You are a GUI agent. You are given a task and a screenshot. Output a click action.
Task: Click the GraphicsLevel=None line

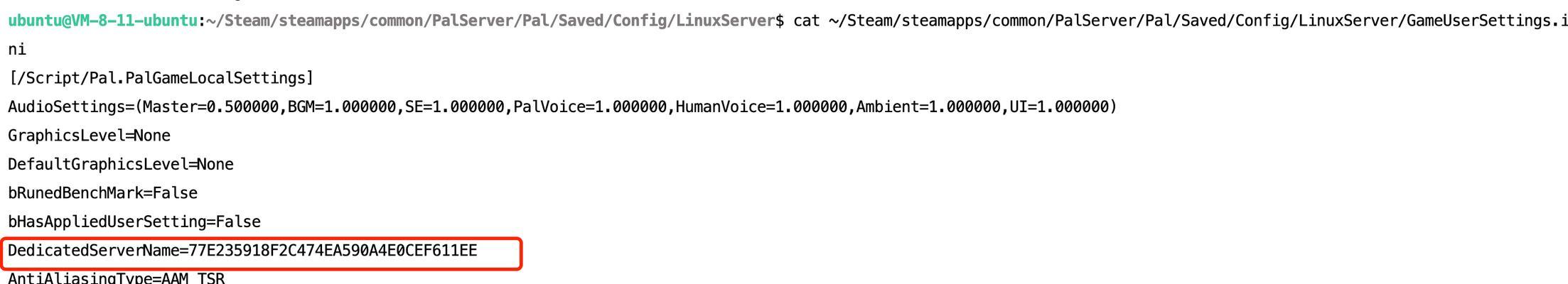tap(90, 136)
